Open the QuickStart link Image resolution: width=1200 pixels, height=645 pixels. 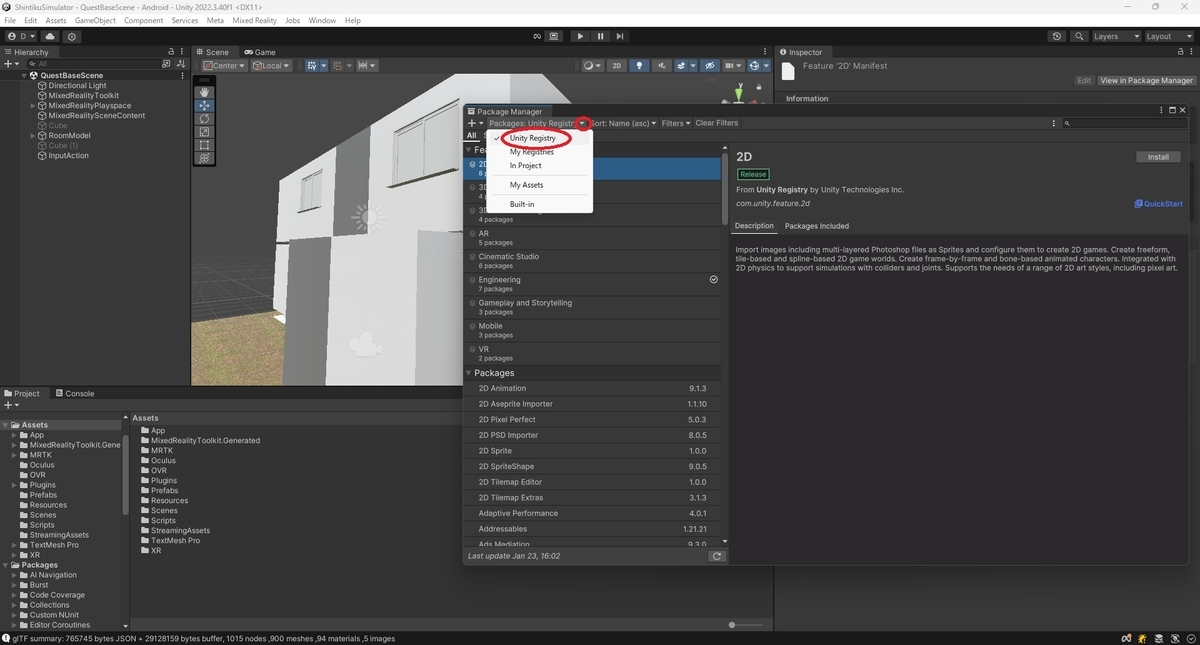[1159, 203]
